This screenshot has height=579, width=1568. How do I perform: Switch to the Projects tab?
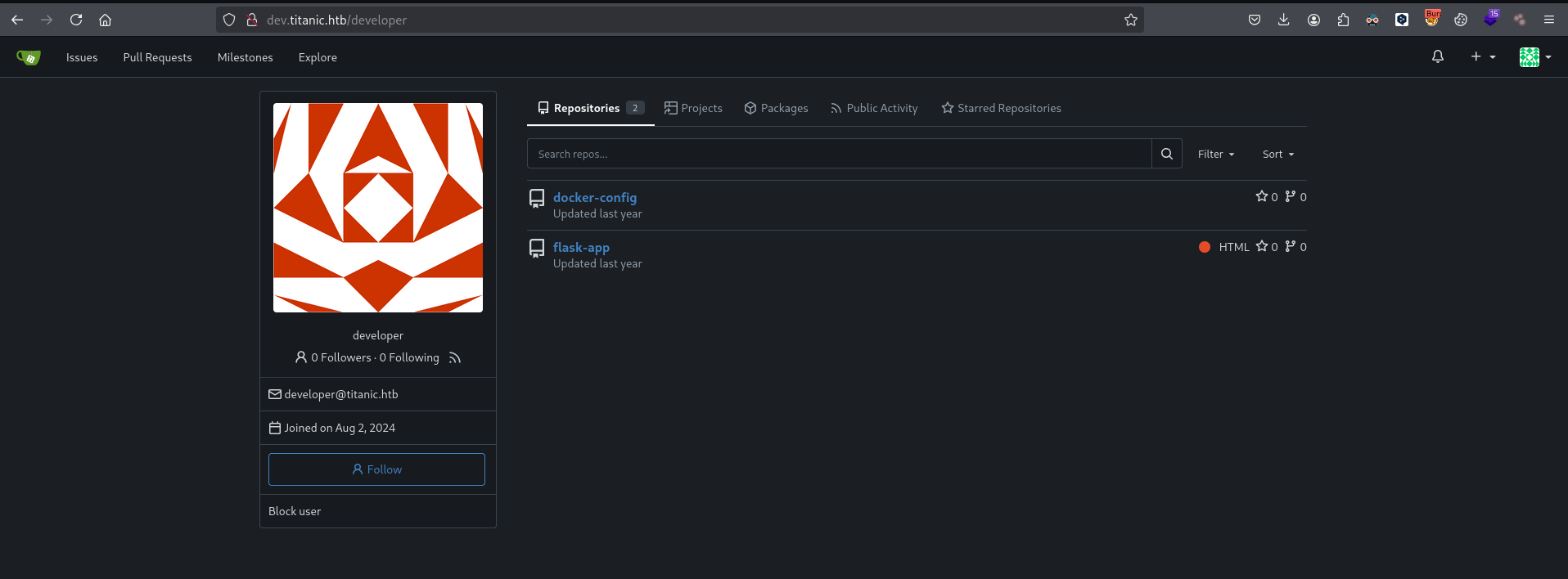693,108
